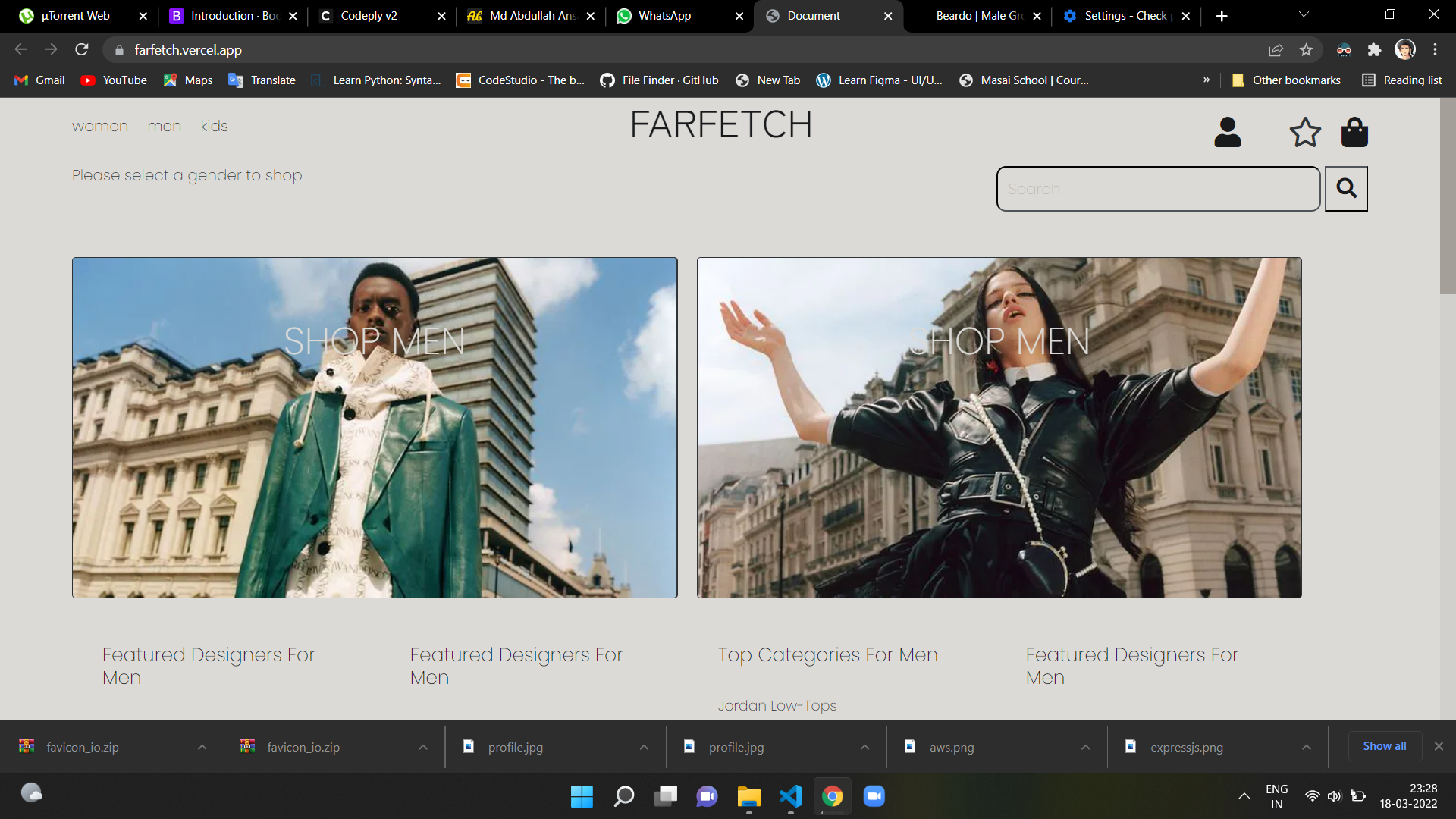Viewport: 1456px width, 819px height.
Task: Close the Document tab
Action: [888, 16]
